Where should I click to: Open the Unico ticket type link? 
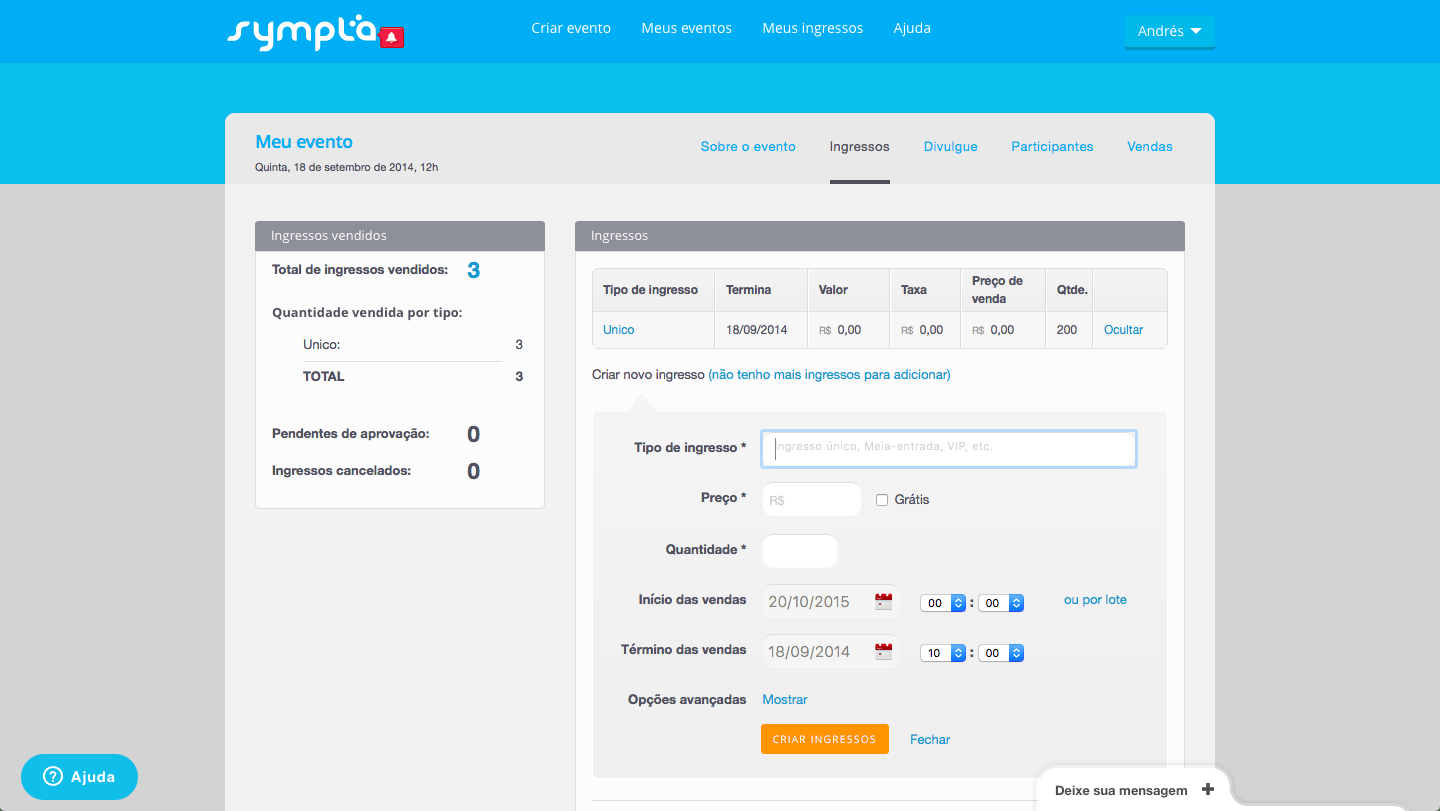pyautogui.click(x=619, y=330)
